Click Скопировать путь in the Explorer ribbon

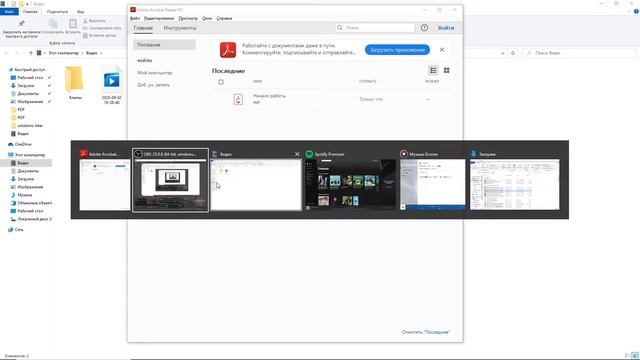102,28
